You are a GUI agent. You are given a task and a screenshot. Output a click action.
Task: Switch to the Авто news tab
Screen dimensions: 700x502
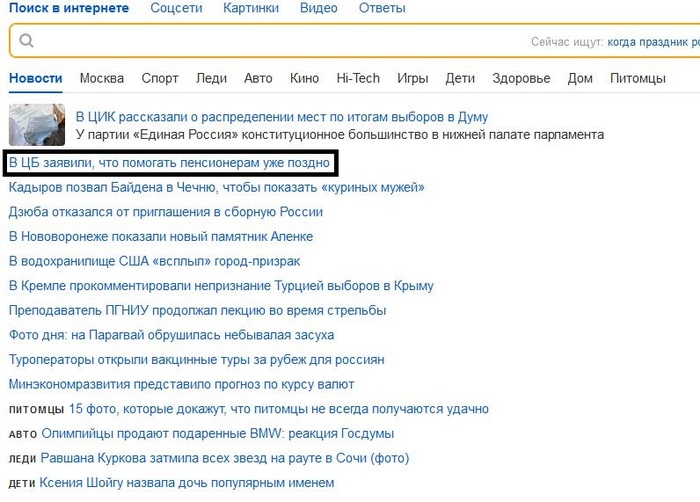tap(258, 78)
